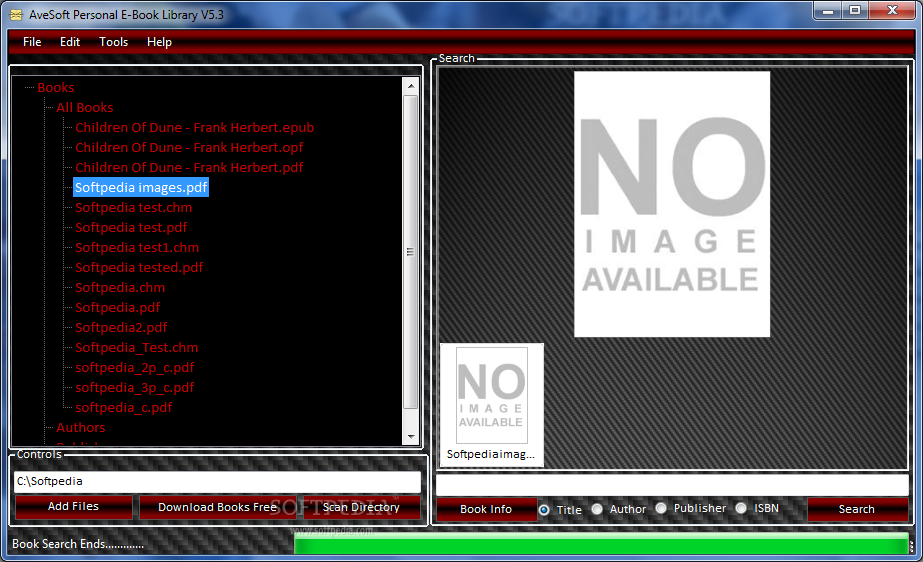Select the Author search radio button
The width and height of the screenshot is (923, 562).
click(x=597, y=508)
